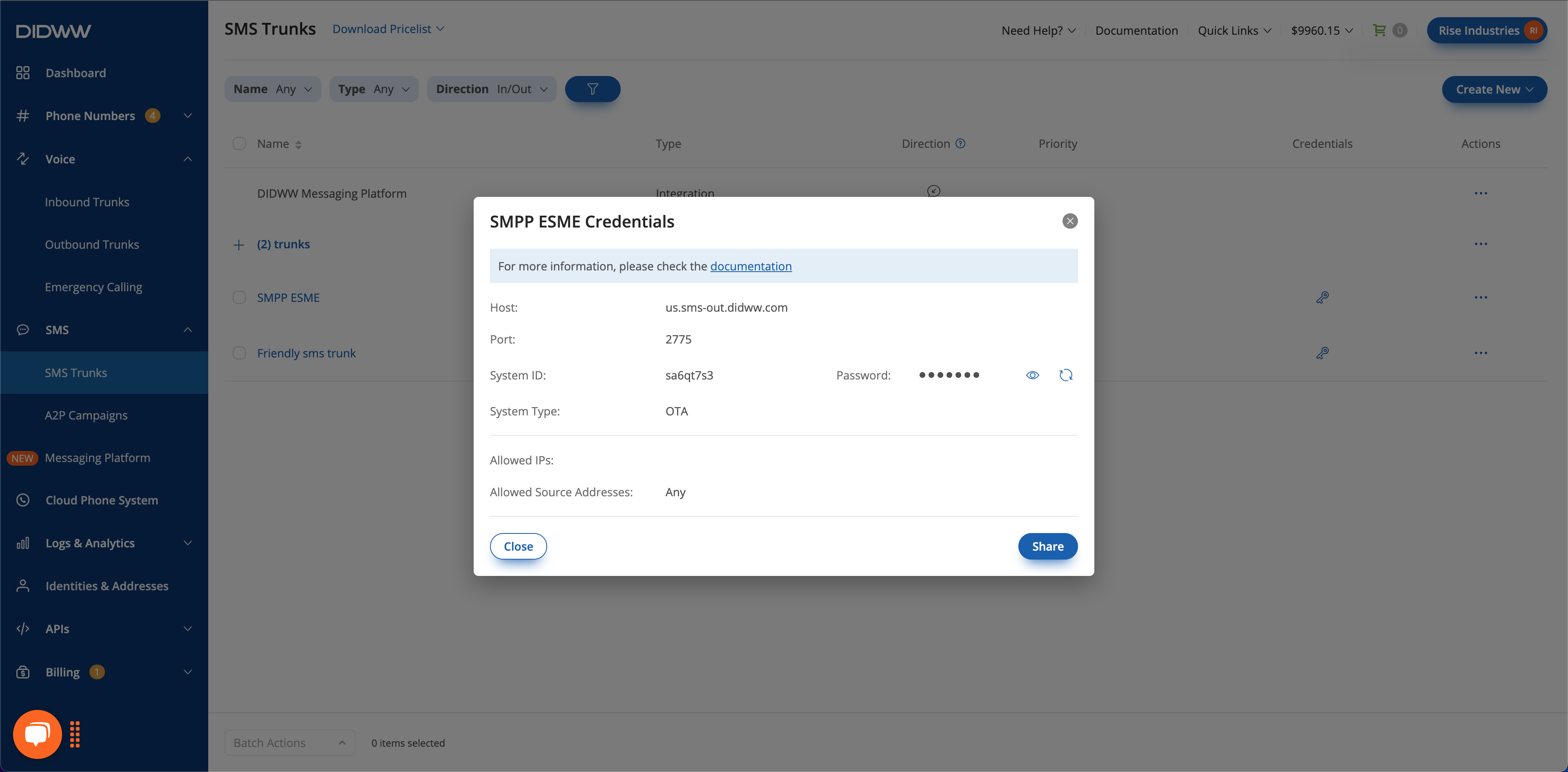Open the Batch Actions dropdown
This screenshot has height=772, width=1568.
pos(290,743)
